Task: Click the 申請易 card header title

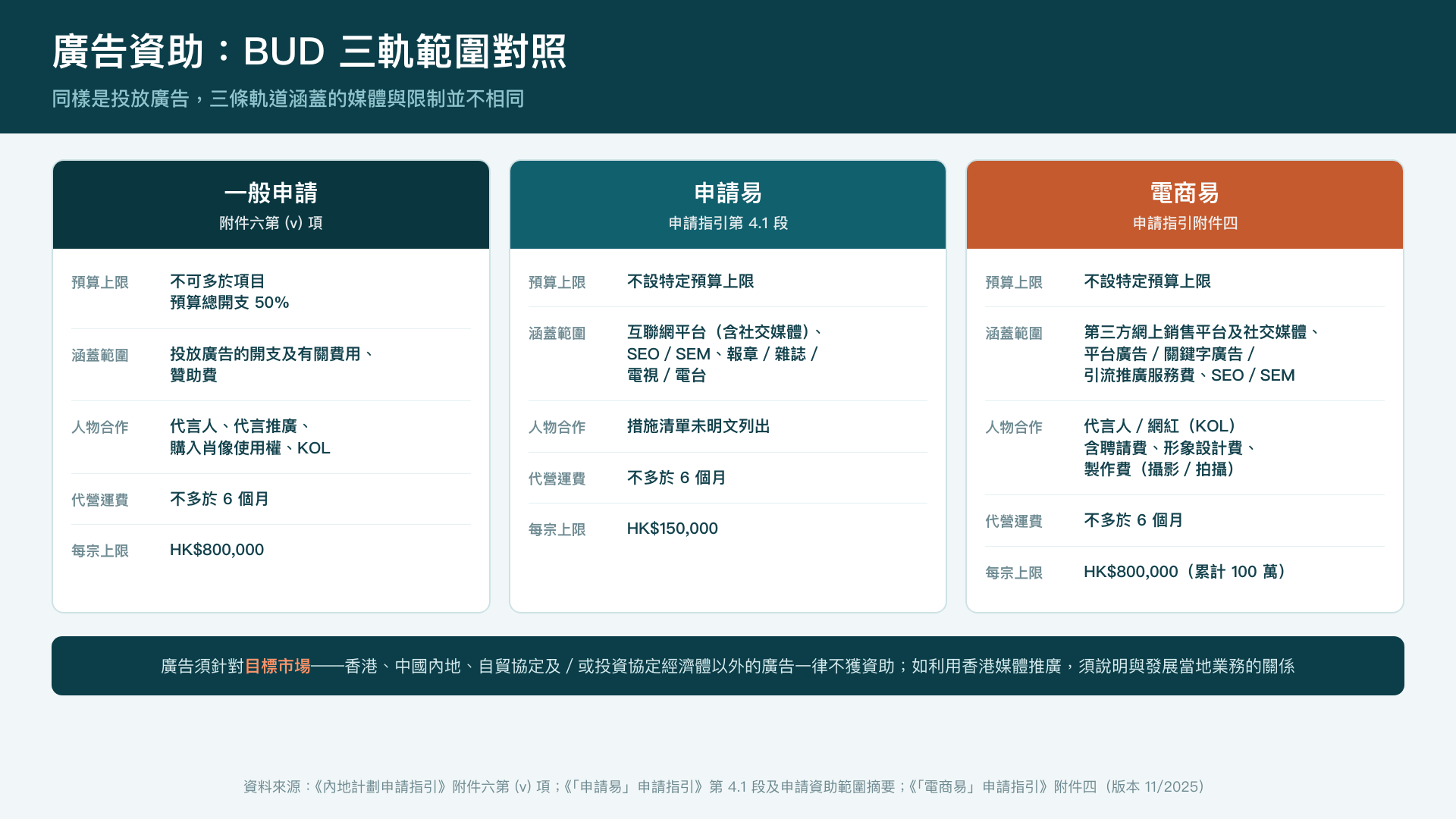Action: [x=728, y=193]
